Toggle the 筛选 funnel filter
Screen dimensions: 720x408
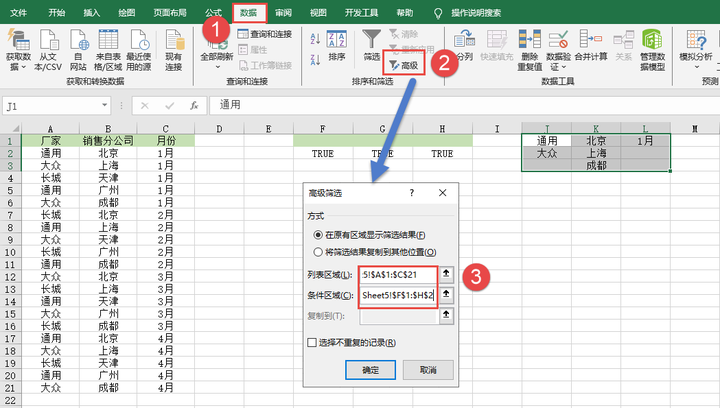(371, 39)
